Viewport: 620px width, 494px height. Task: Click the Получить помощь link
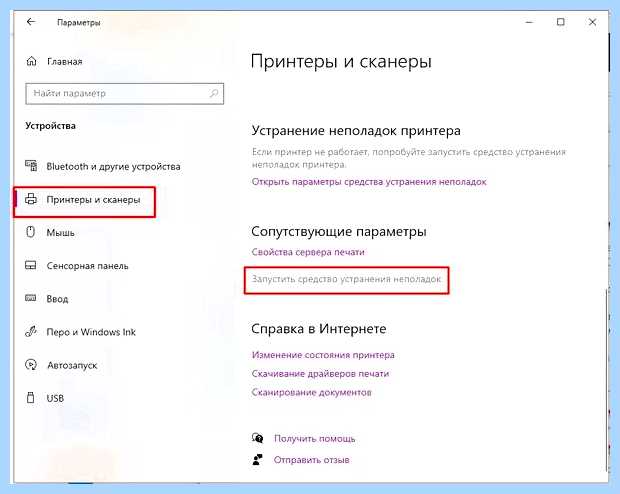(x=314, y=439)
